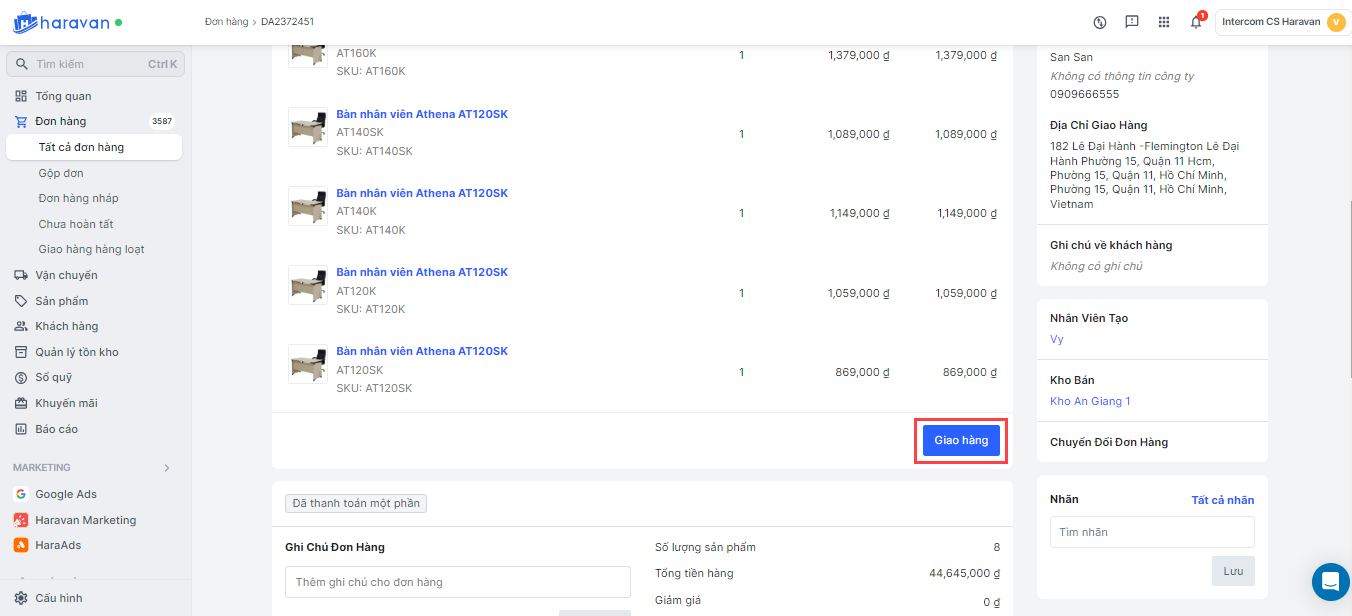This screenshot has height=616, width=1352.
Task: Click phone number 0909666555
Action: coord(1085,94)
